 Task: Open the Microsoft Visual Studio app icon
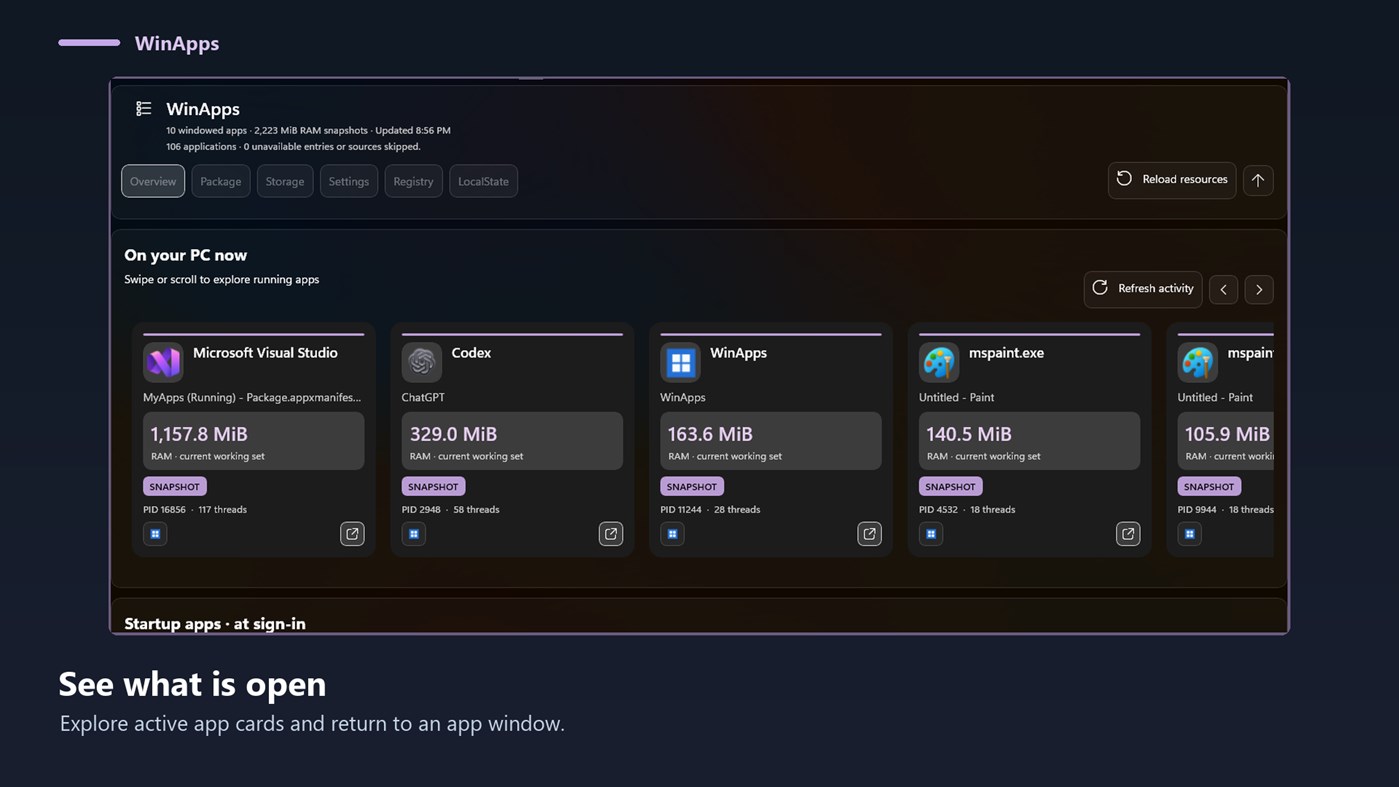[163, 362]
